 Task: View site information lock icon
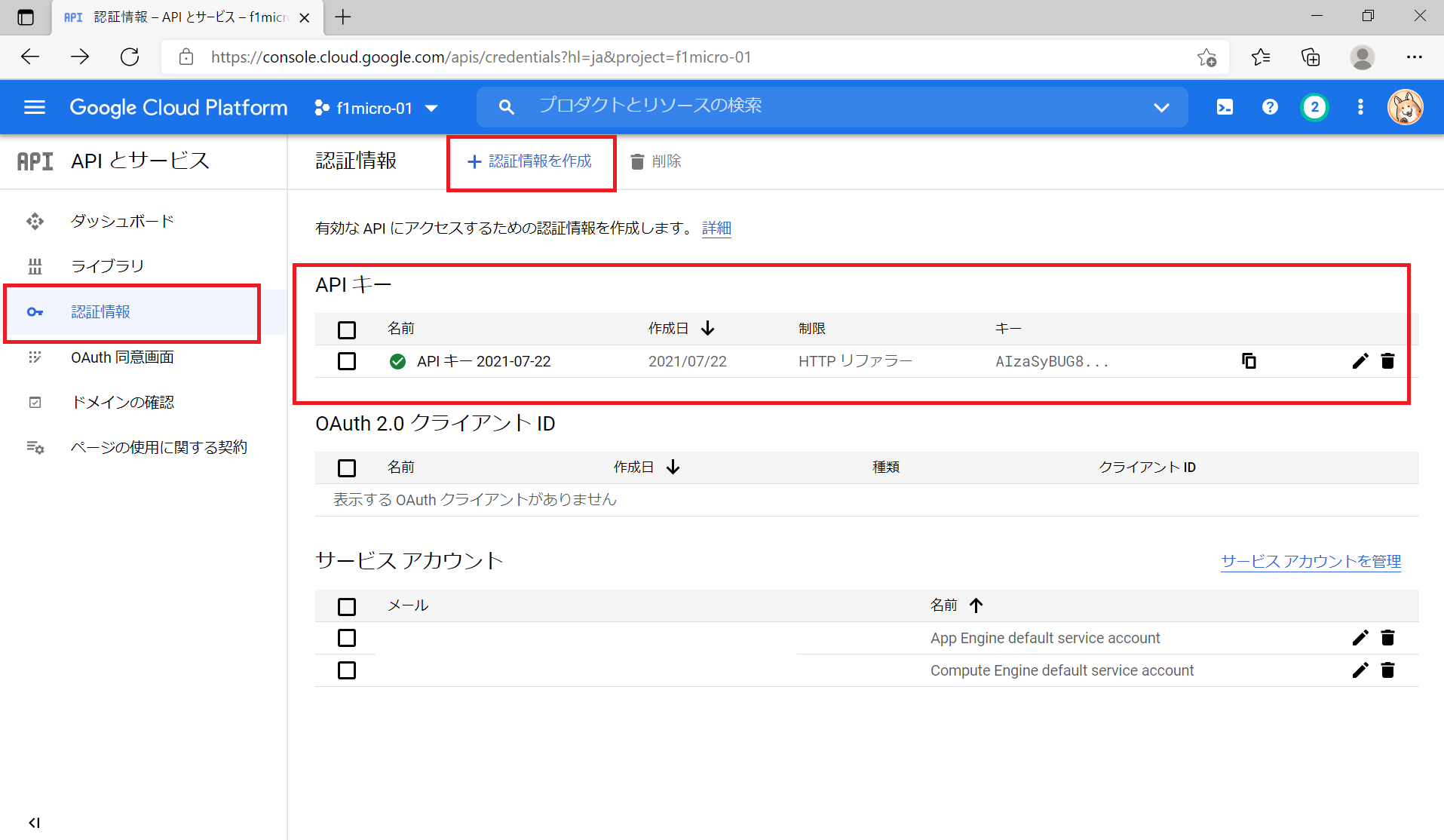[x=186, y=57]
